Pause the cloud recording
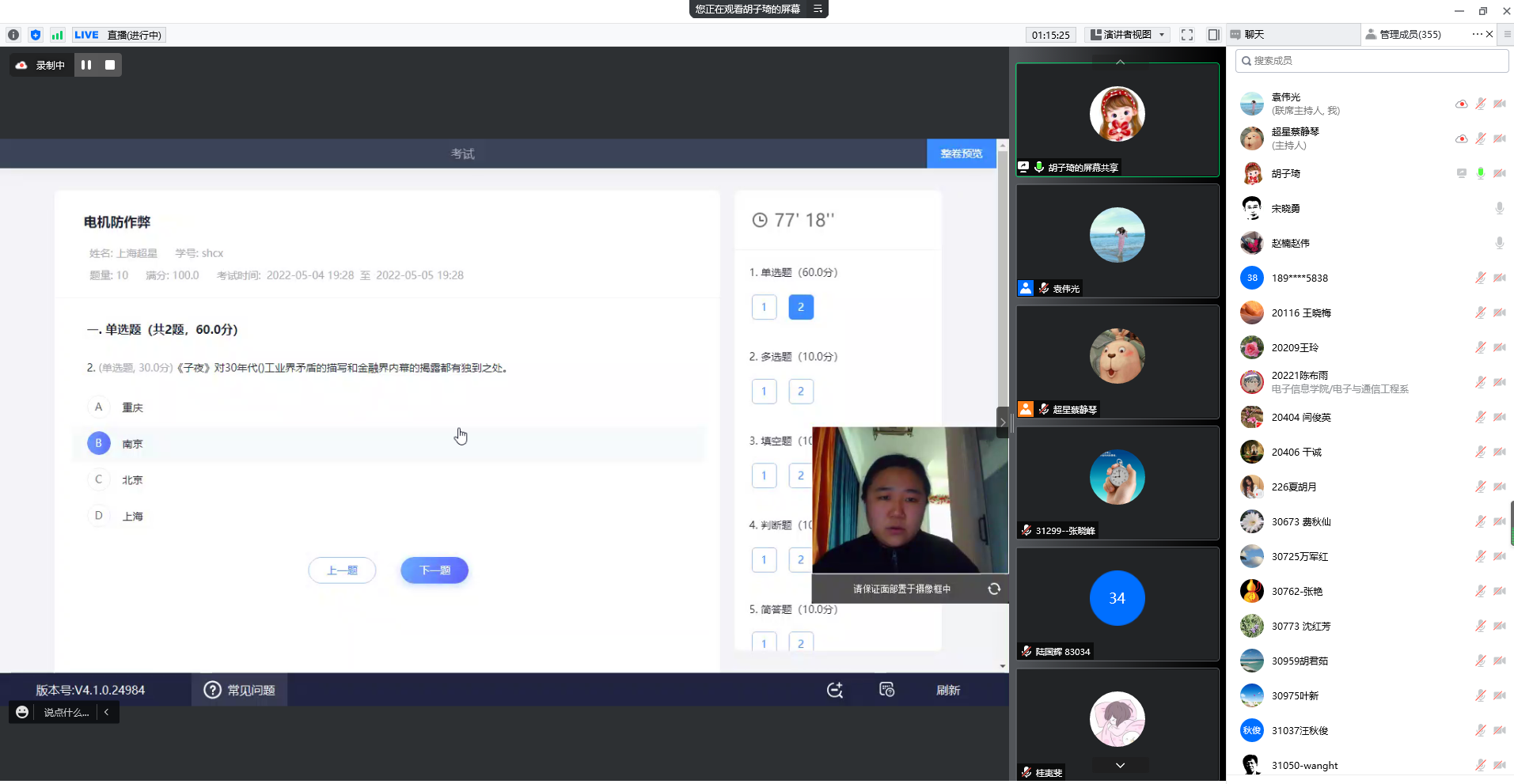1514x784 pixels. [x=86, y=65]
